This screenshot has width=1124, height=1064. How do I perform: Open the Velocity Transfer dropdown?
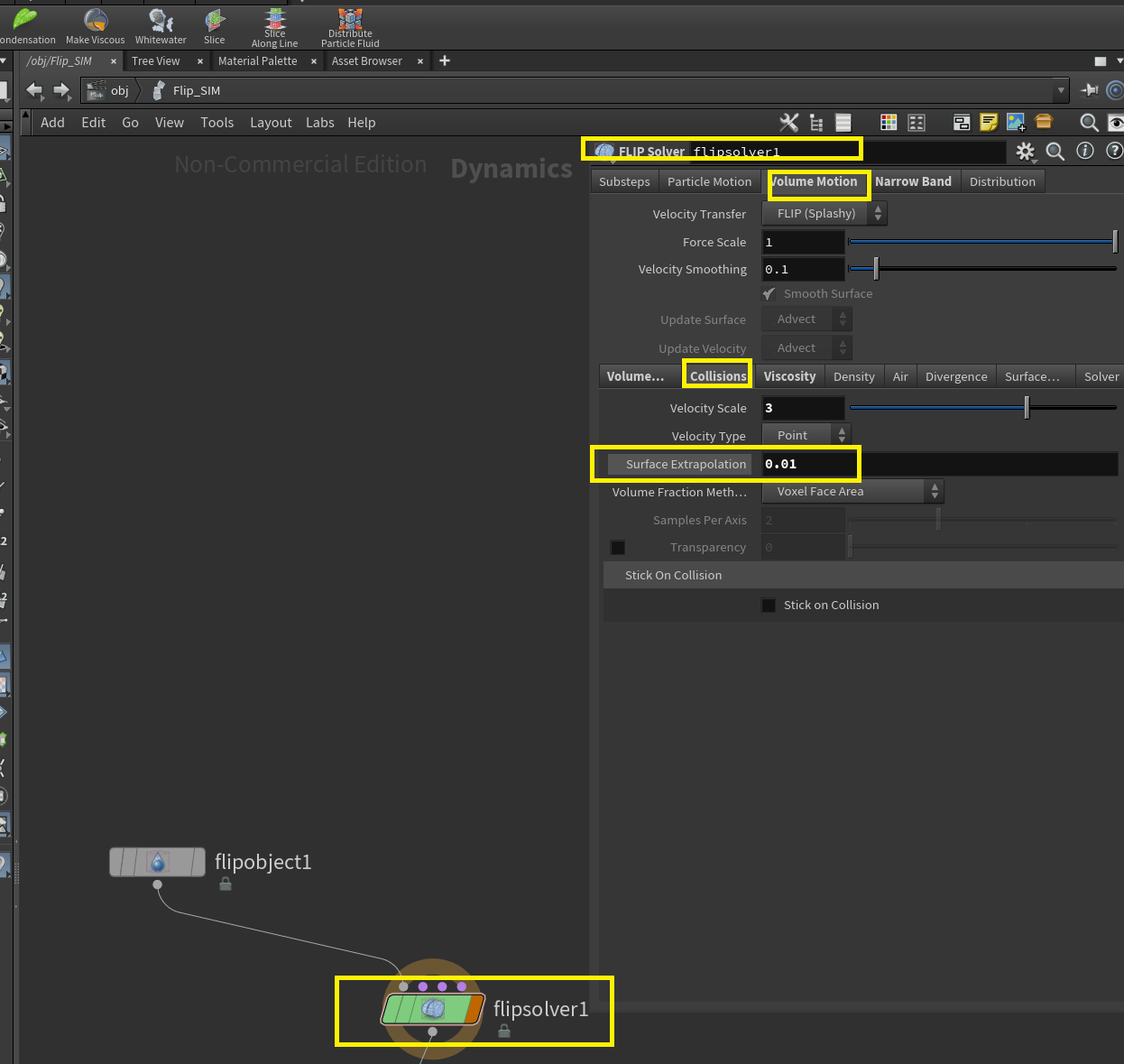825,214
